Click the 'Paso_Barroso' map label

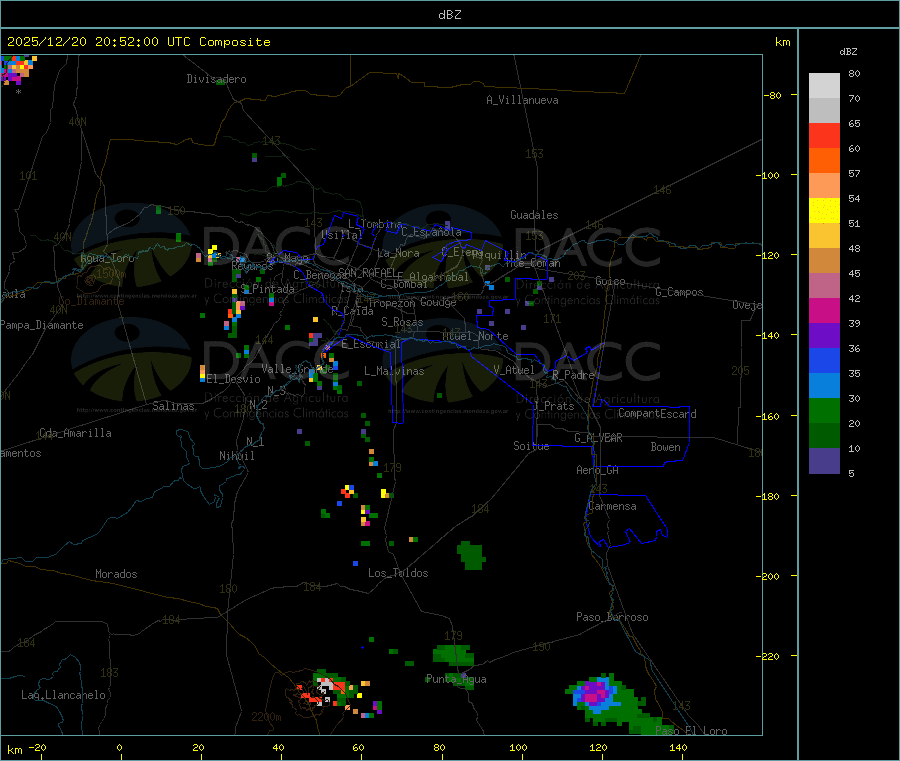[x=612, y=617]
